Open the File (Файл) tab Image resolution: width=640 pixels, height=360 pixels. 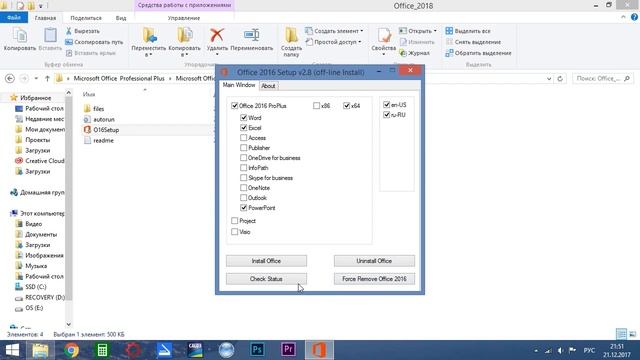point(14,18)
